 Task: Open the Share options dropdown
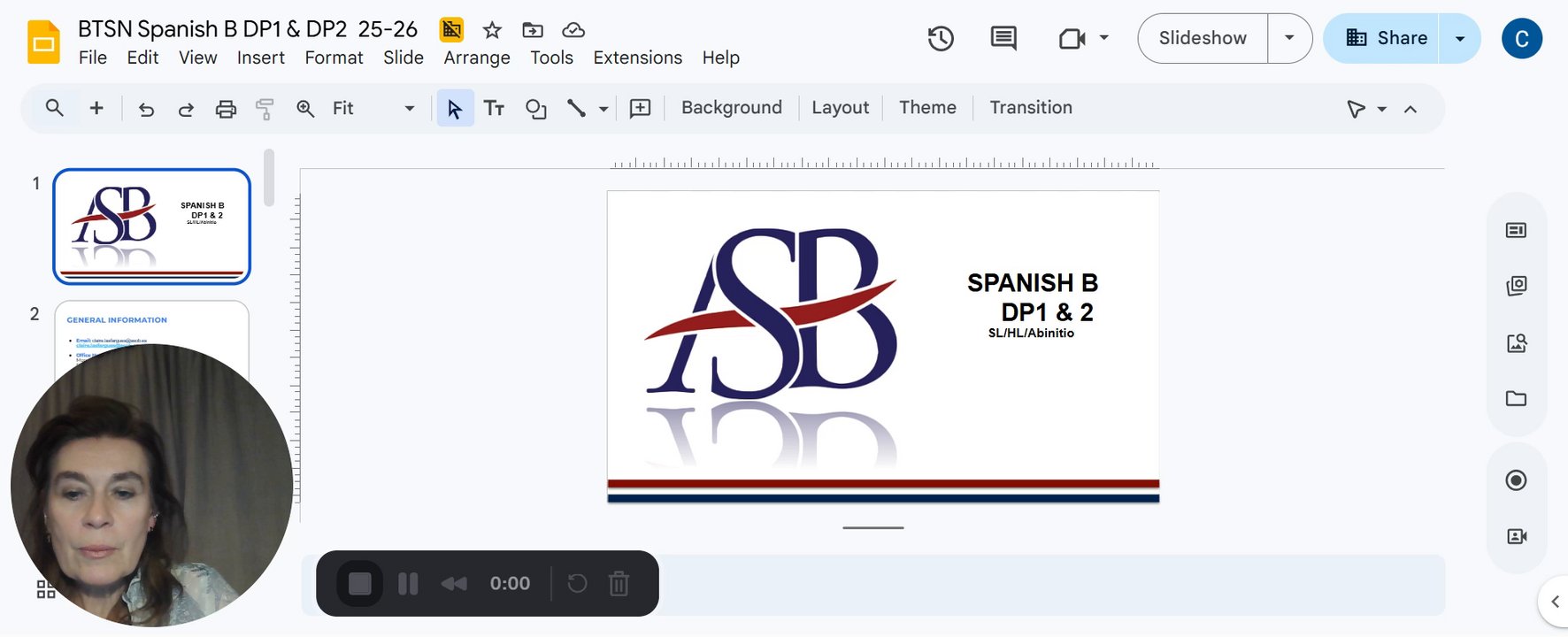pos(1460,38)
